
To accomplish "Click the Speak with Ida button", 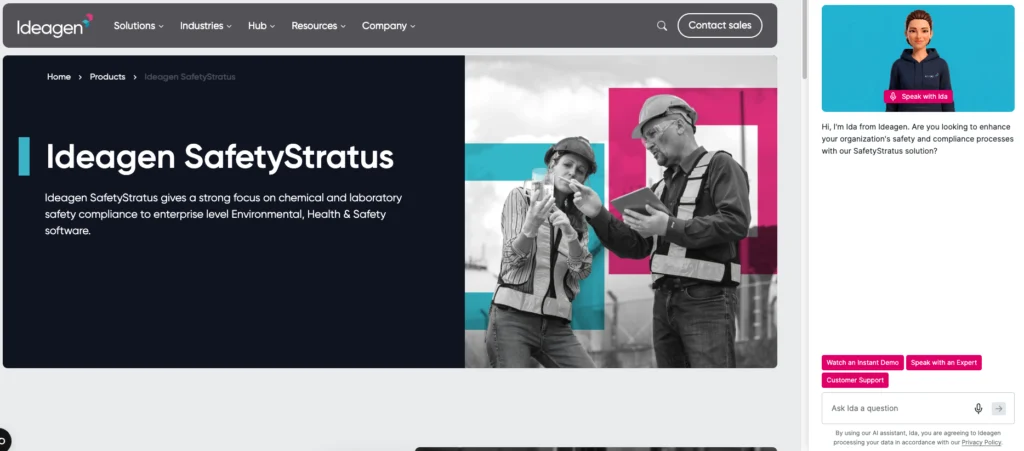I will [918, 97].
